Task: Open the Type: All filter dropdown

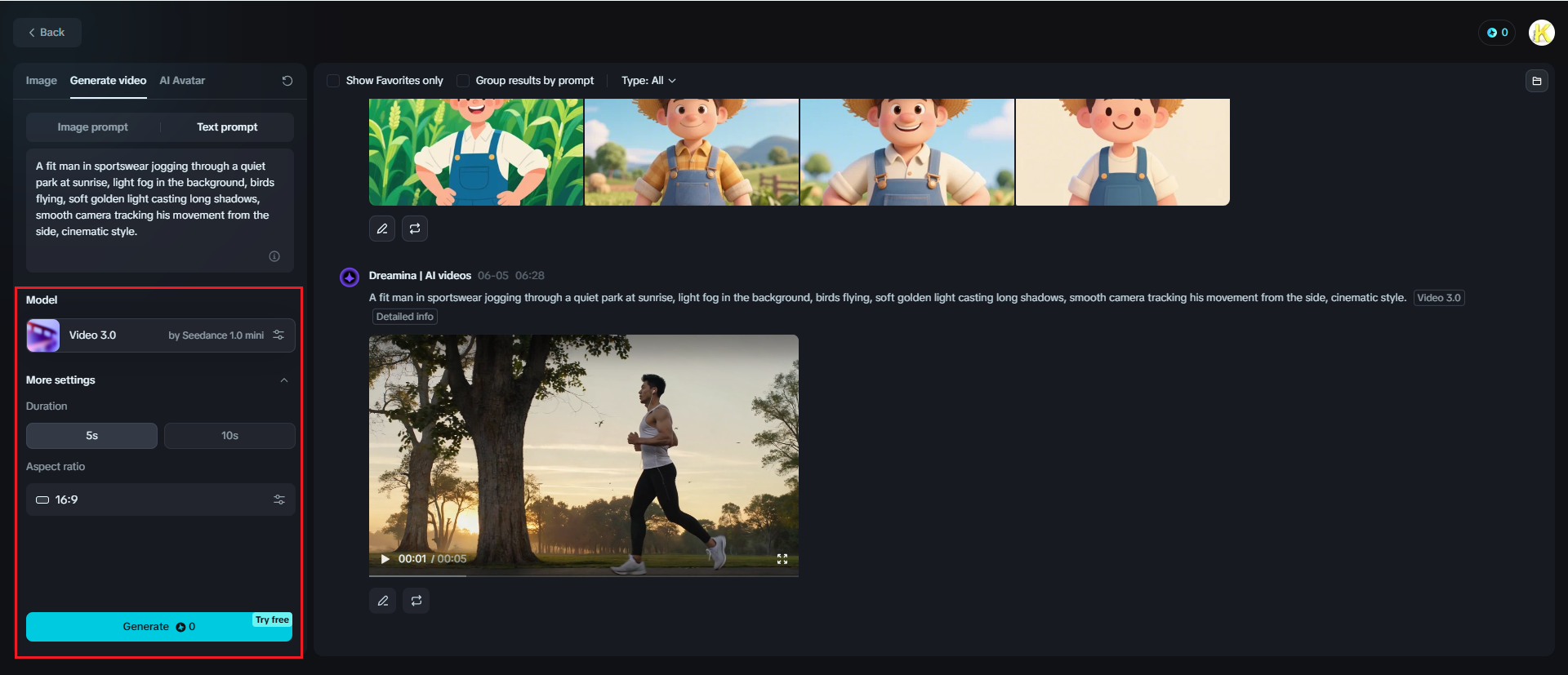Action: pos(648,81)
